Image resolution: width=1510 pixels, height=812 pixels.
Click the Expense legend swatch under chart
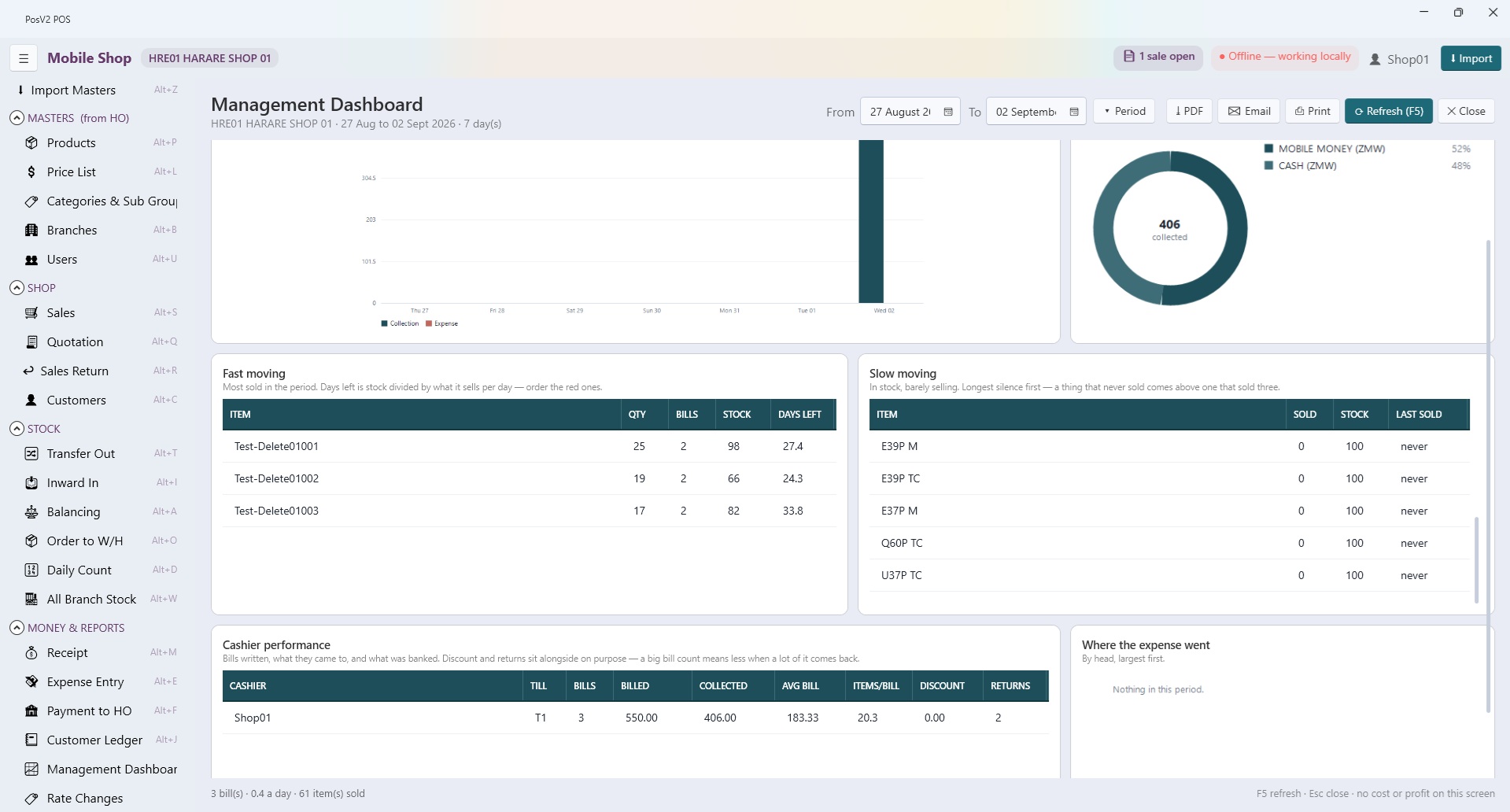pos(429,323)
